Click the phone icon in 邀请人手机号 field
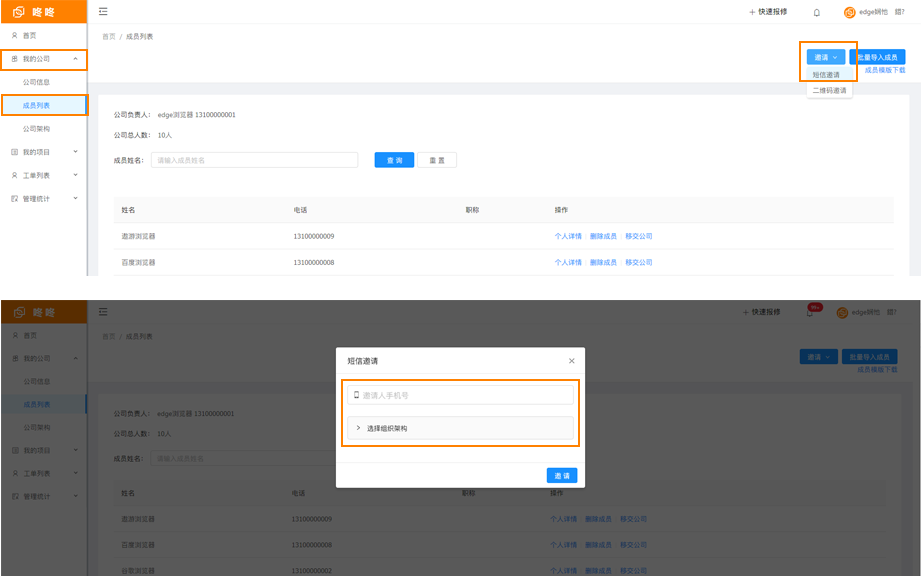The height and width of the screenshot is (576, 921). [x=356, y=395]
